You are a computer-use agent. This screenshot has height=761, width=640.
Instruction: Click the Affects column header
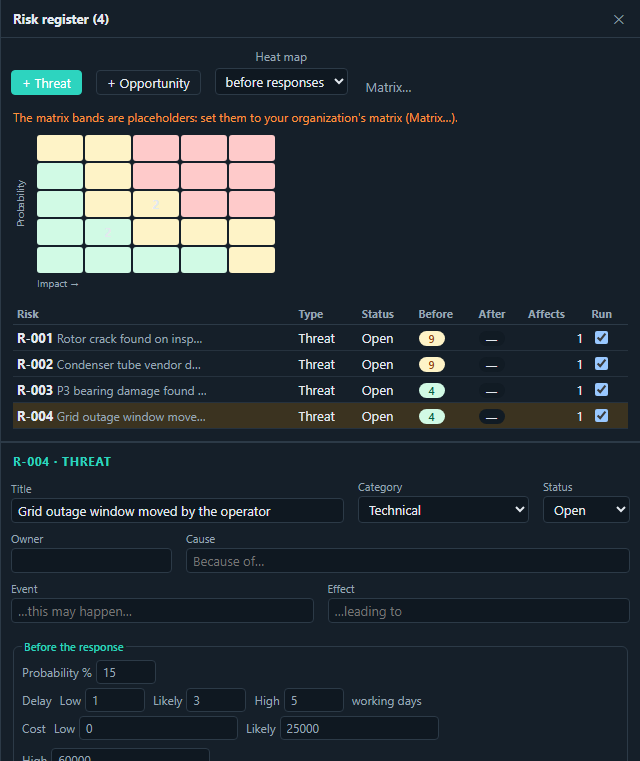546,314
